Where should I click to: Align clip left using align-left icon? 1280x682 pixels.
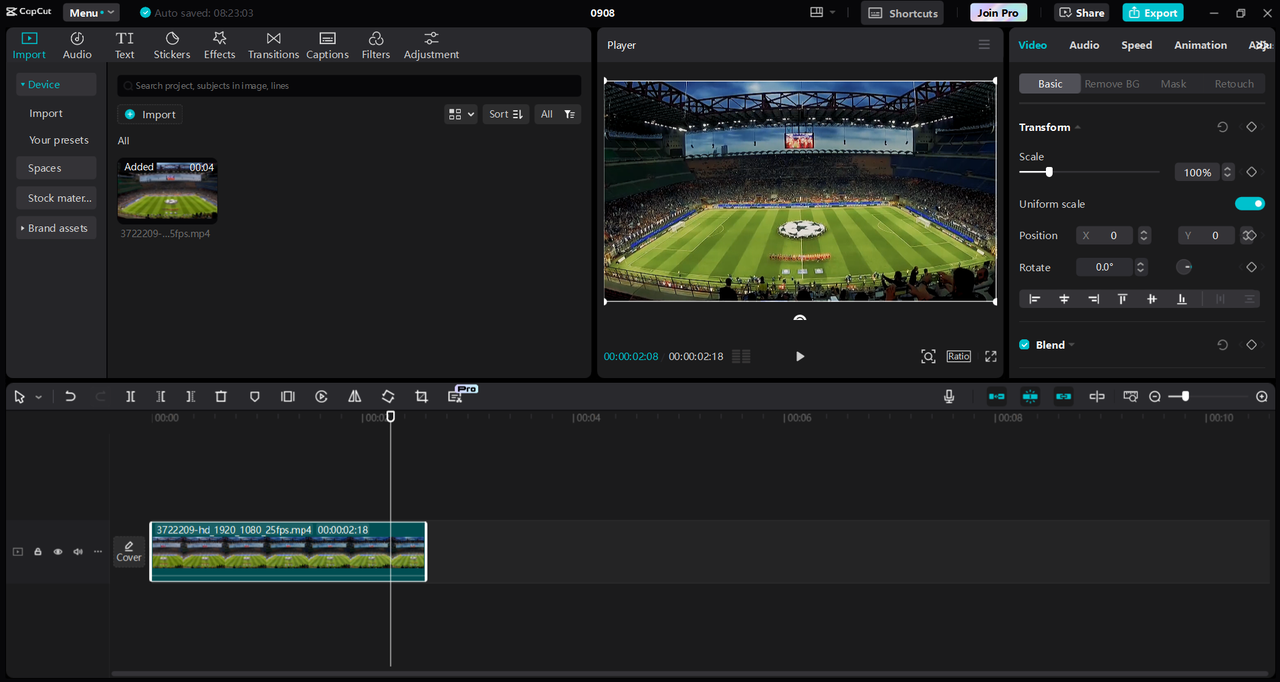[x=1034, y=299]
